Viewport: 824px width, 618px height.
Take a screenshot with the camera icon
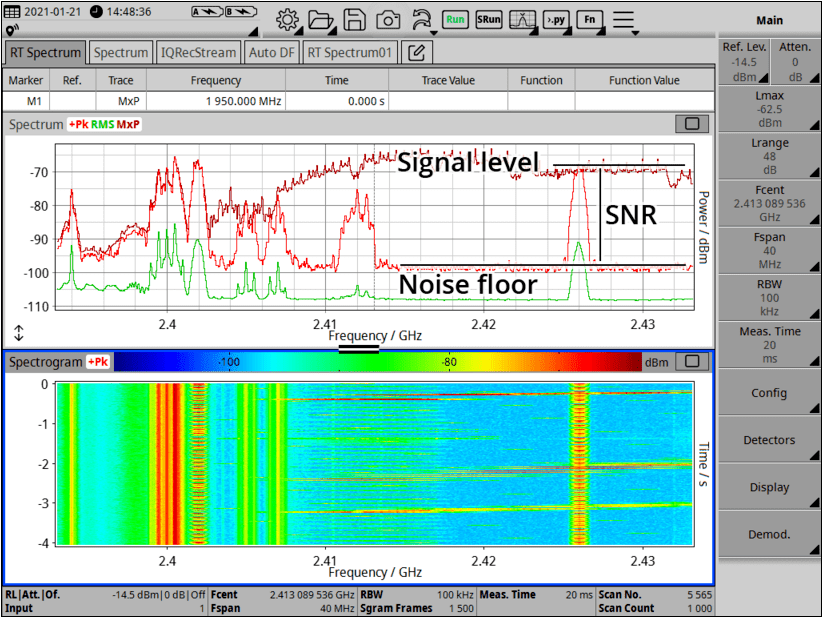[387, 20]
